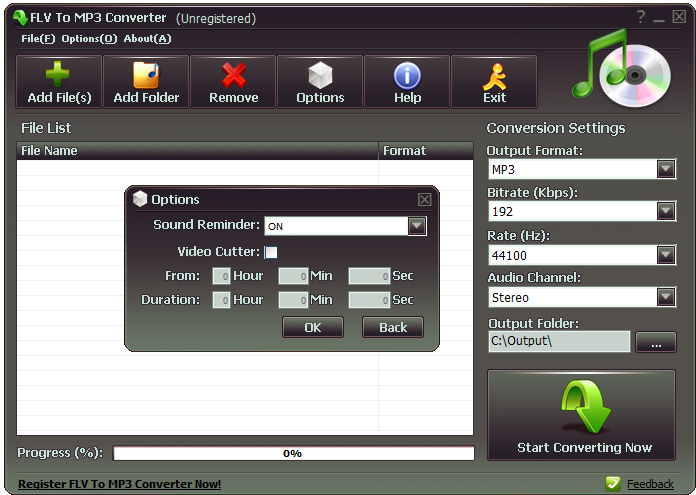Screen dimensions: 696x495
Task: Click the green app icon in title bar
Action: click(20, 18)
